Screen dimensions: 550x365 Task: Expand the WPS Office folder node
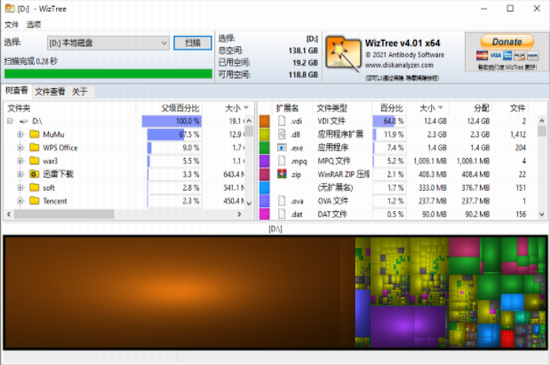20,148
